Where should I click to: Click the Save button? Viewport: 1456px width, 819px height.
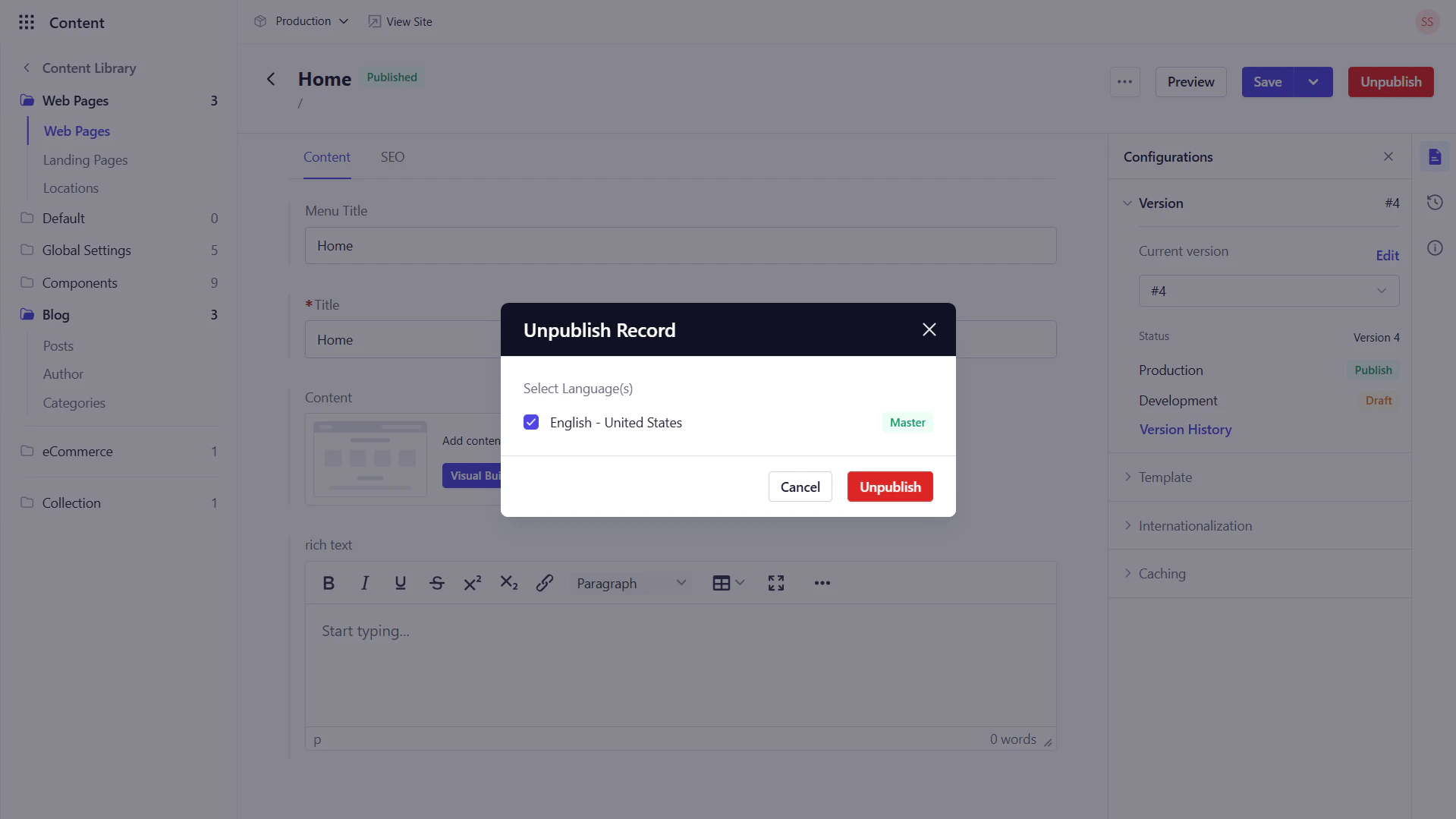pyautogui.click(x=1267, y=82)
